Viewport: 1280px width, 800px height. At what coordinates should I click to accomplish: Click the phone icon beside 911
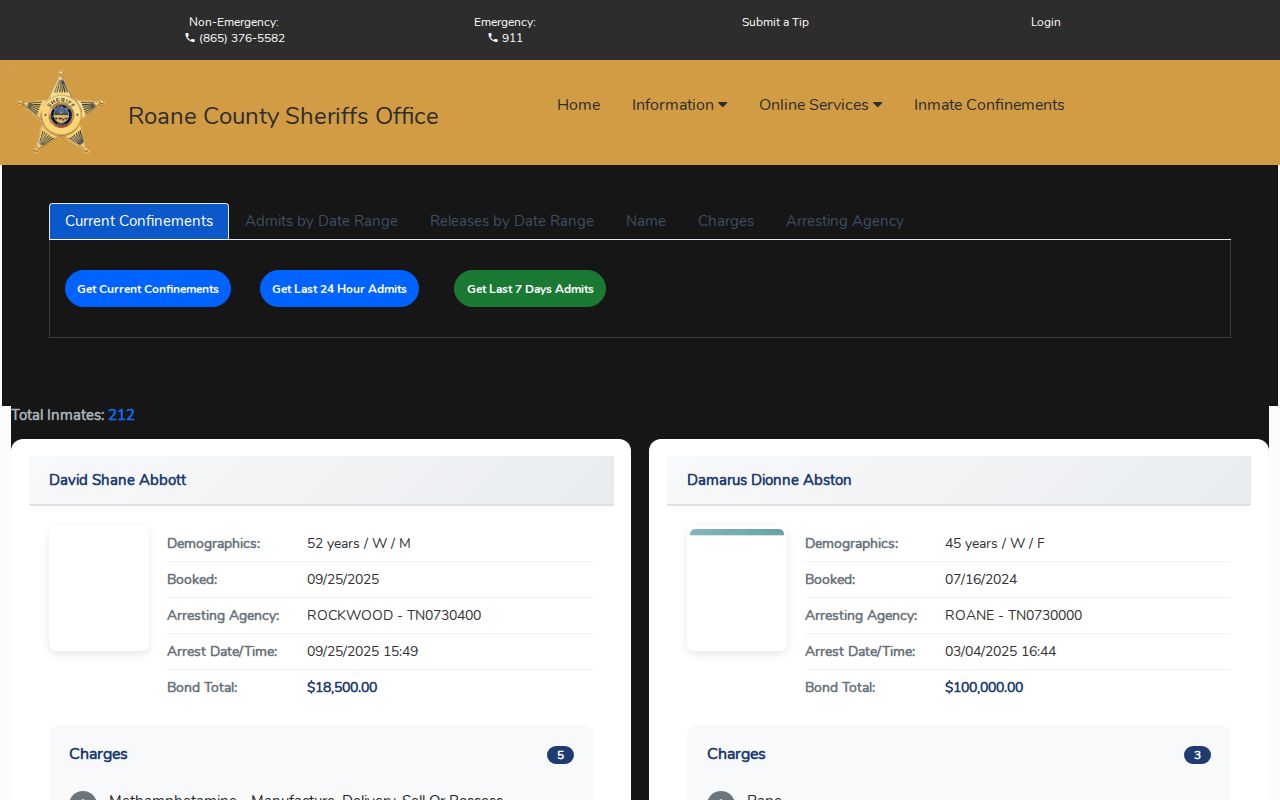click(x=493, y=38)
